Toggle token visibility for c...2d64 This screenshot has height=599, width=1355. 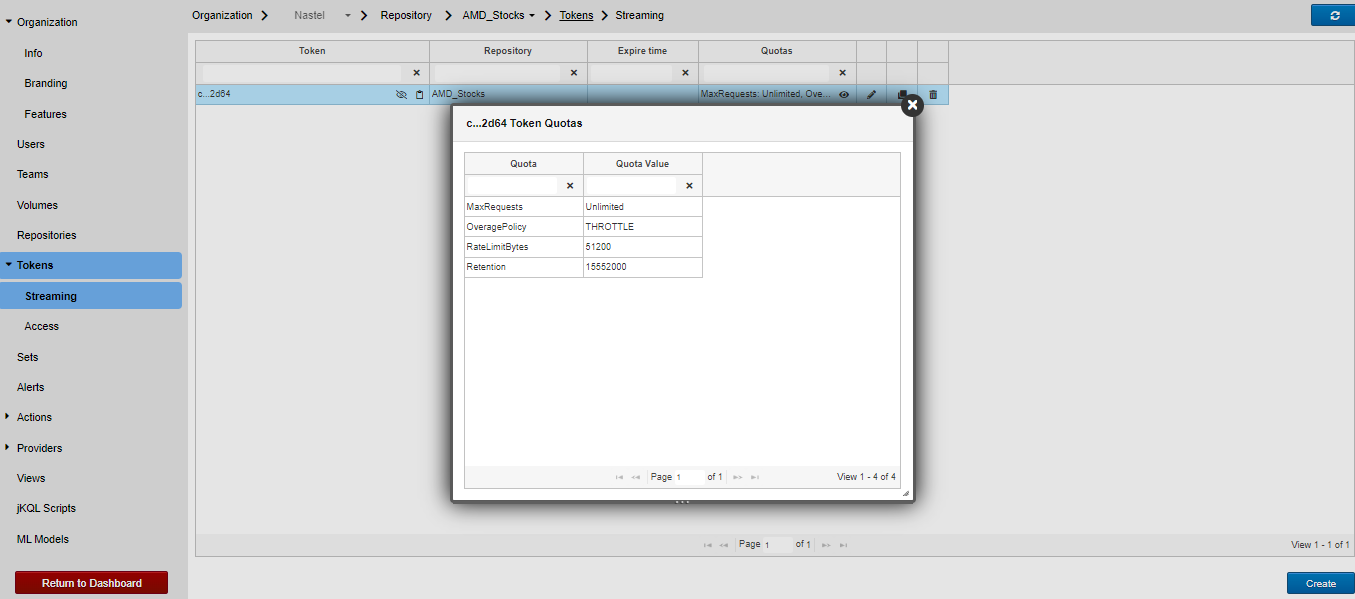[x=401, y=95]
